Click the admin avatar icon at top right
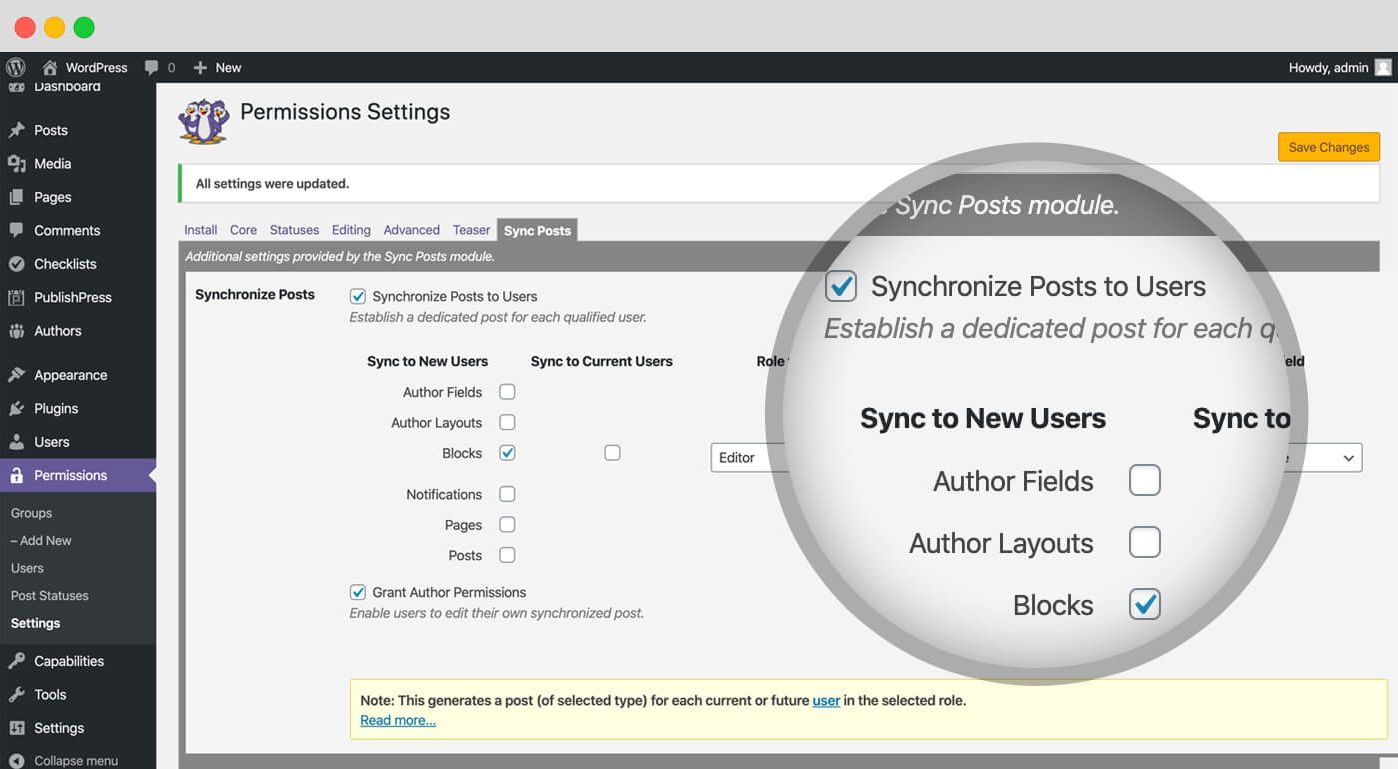The width and height of the screenshot is (1398, 769). click(1383, 67)
